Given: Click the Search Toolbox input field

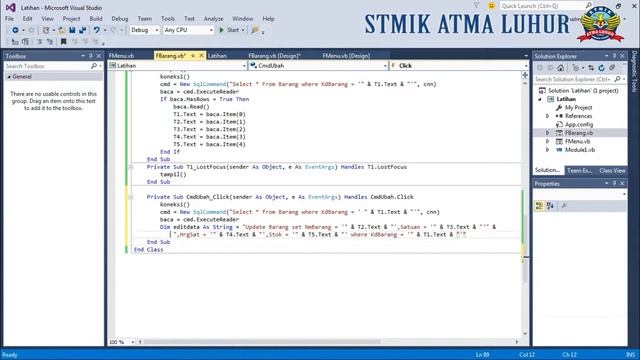Looking at the screenshot, I should [x=47, y=66].
